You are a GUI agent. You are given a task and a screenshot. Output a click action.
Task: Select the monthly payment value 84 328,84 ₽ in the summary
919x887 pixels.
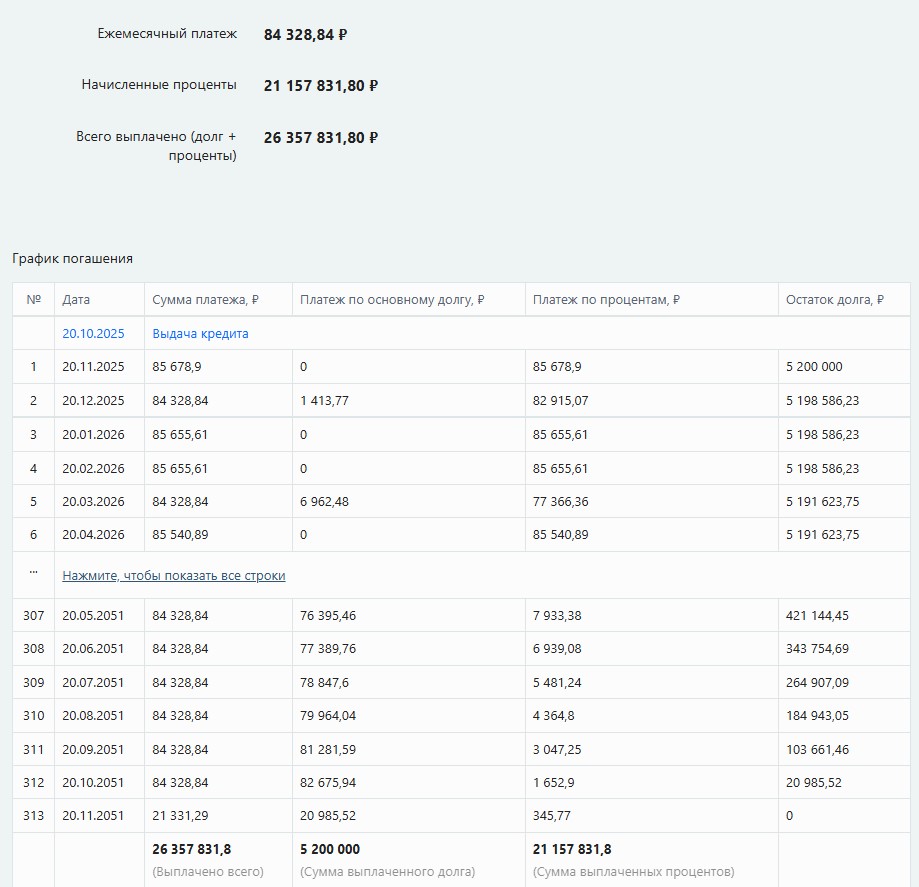[x=305, y=35]
